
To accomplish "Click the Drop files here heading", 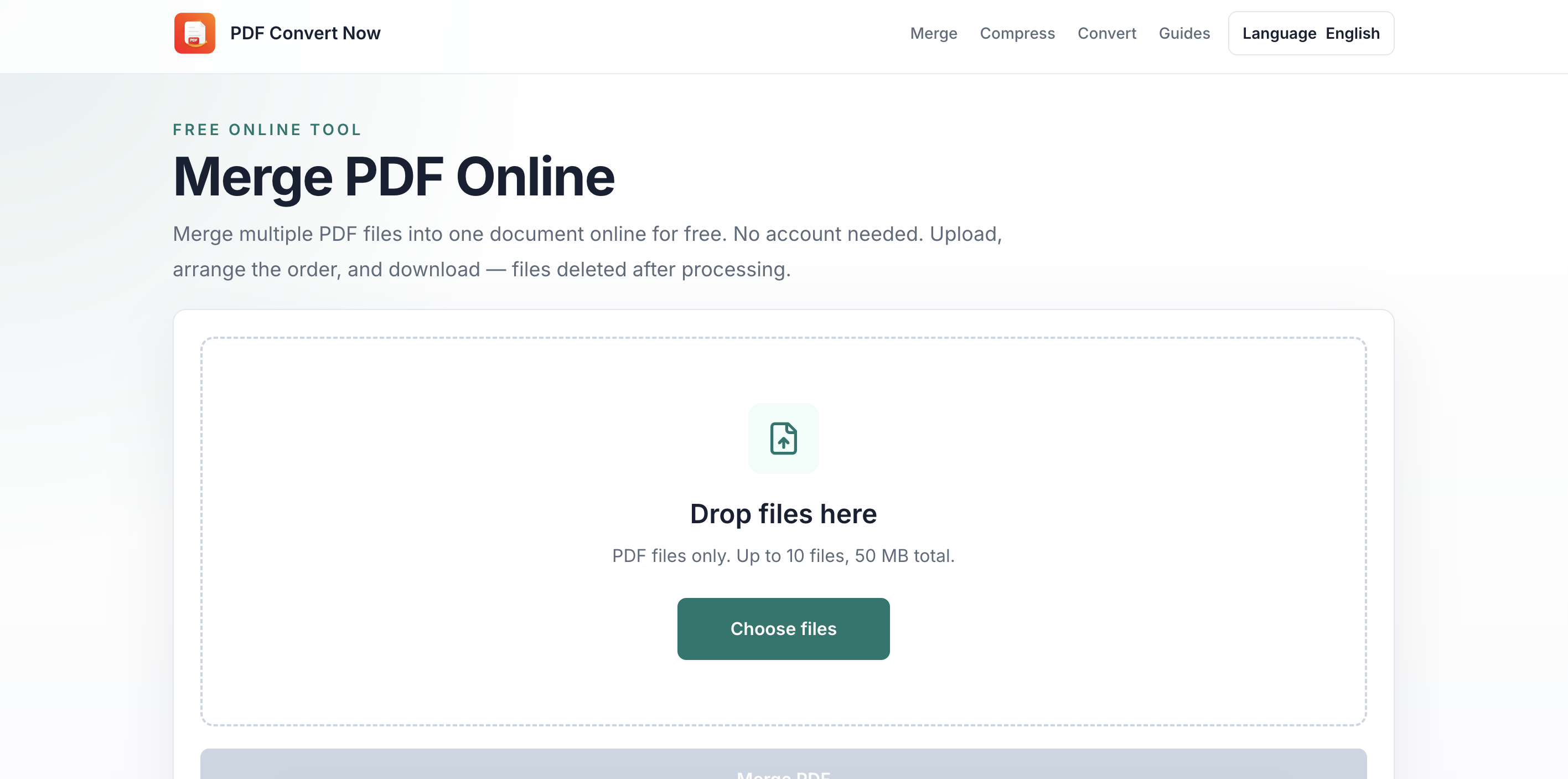I will 783,513.
